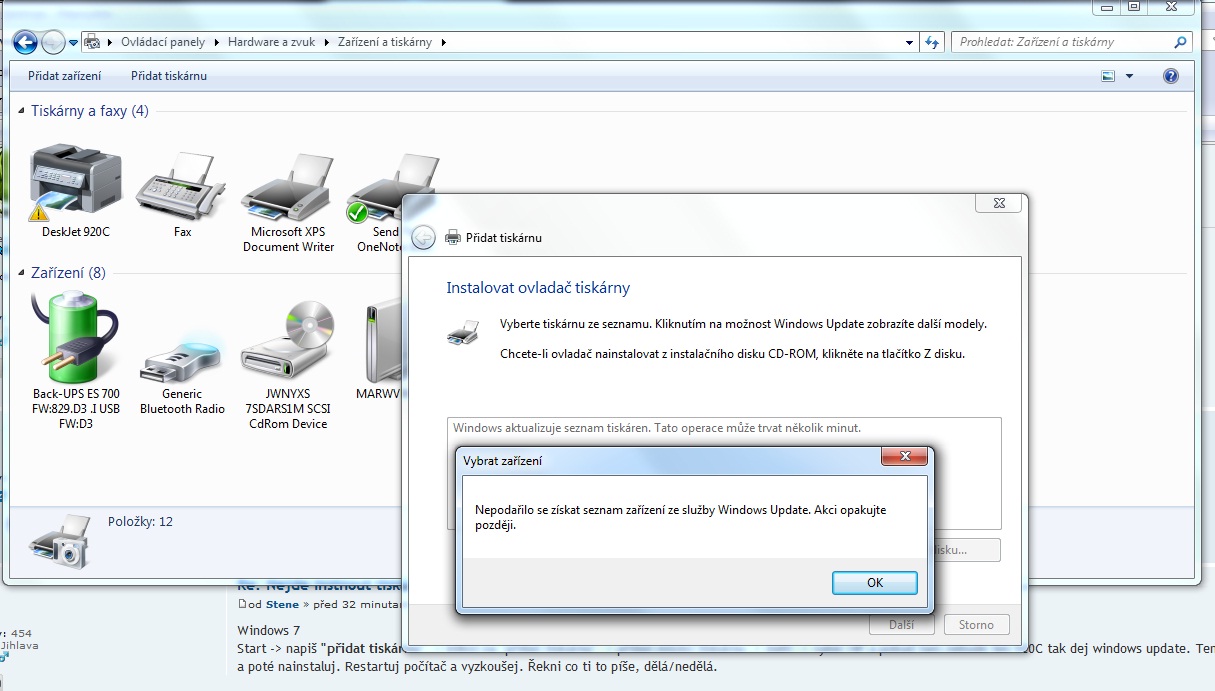Image resolution: width=1215 pixels, height=691 pixels.
Task: Click the Instalovat ovladač tiskárny heading
Action: coord(538,288)
